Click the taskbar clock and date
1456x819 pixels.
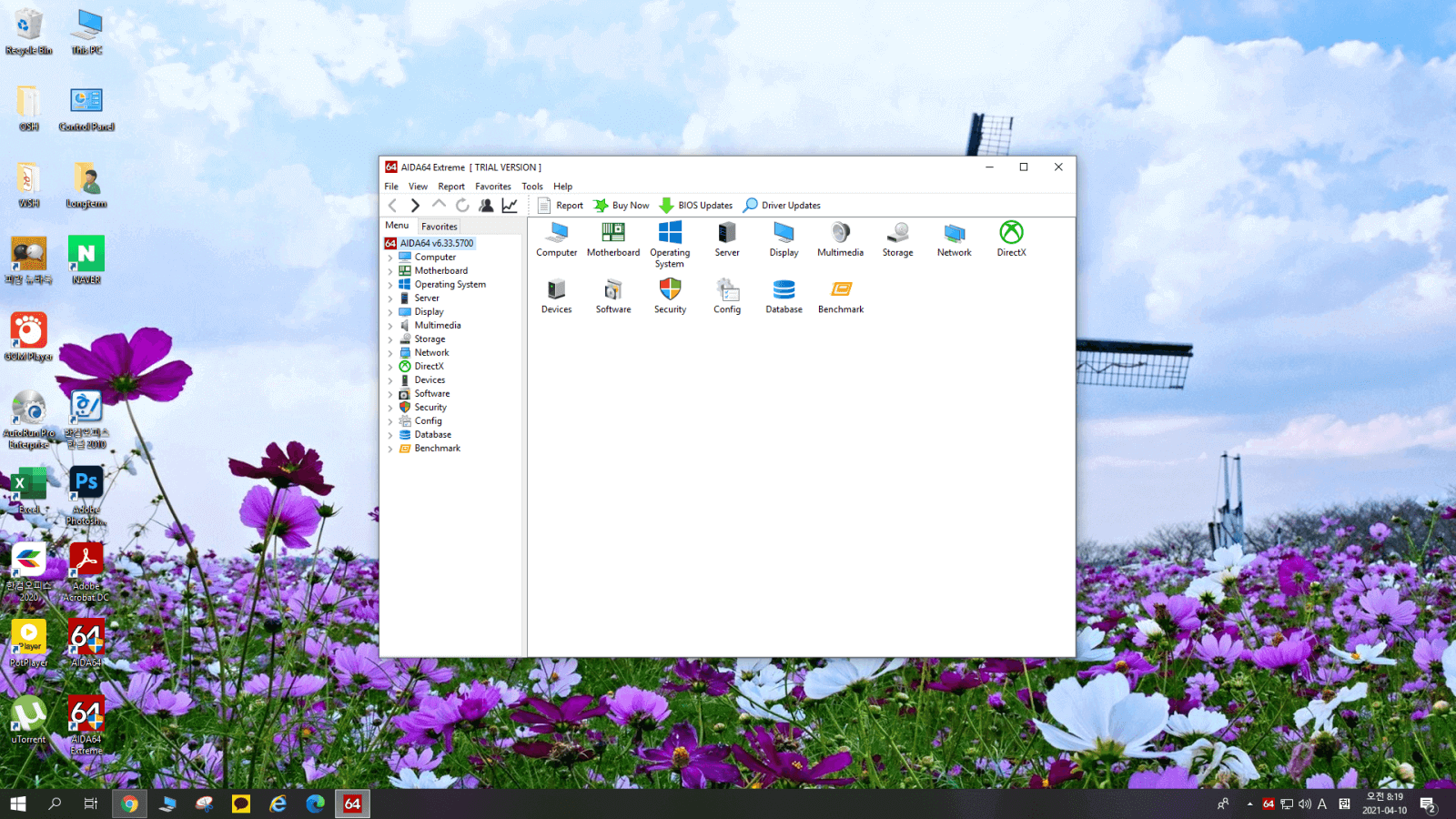1384,804
